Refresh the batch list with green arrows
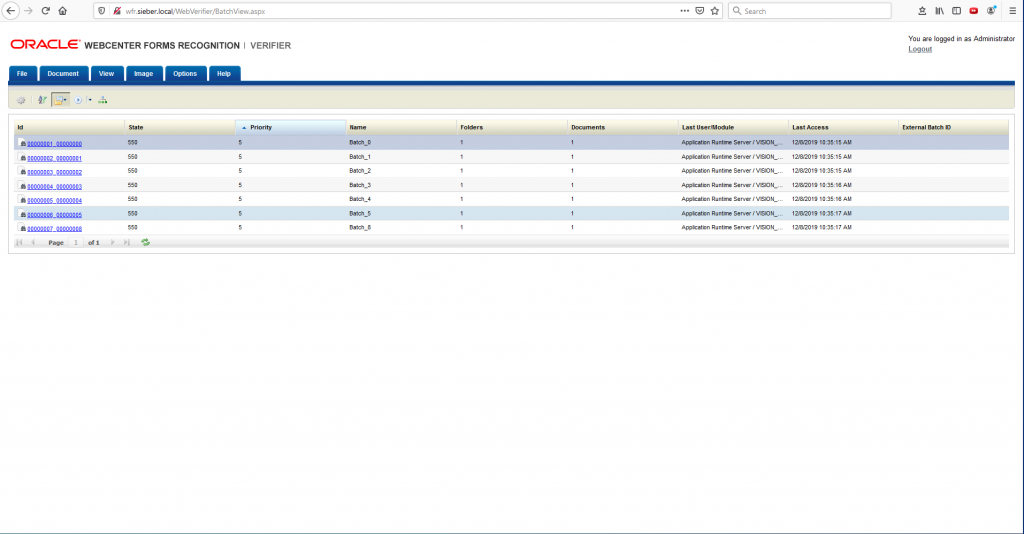 click(x=146, y=243)
